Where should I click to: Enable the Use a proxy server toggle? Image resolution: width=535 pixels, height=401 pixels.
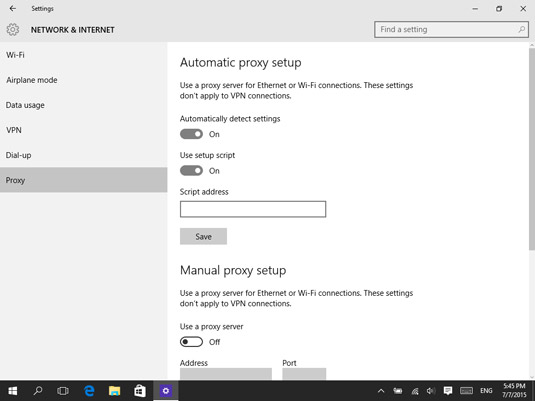pyautogui.click(x=191, y=342)
